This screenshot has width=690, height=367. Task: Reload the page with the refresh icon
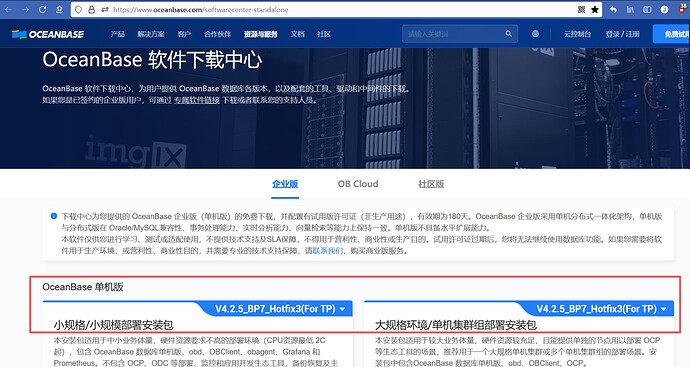[42, 9]
